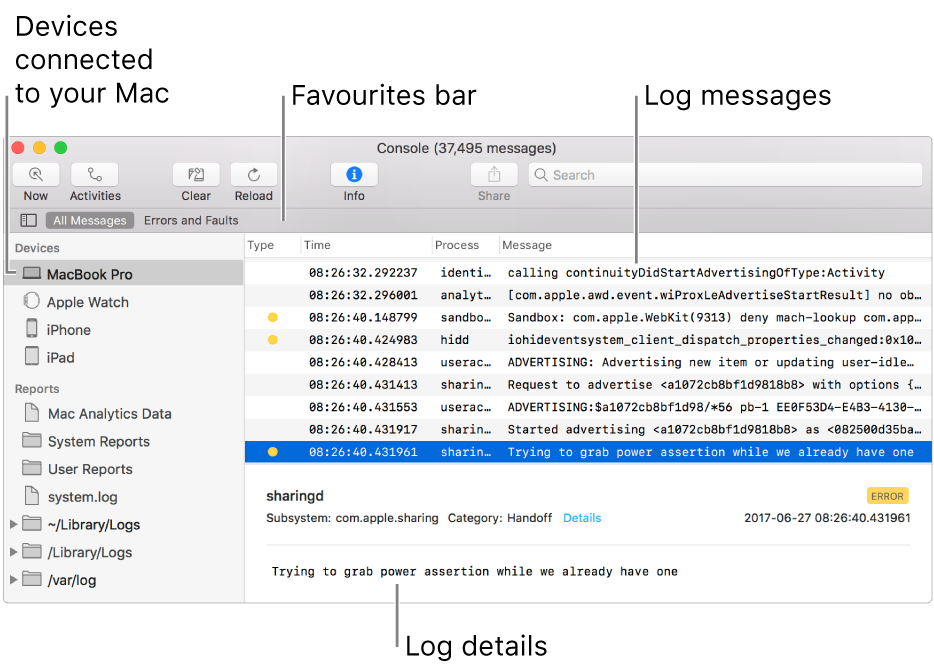Click the yellow dot on the sandbo… row
The height and width of the screenshot is (669, 934).
coord(273,318)
